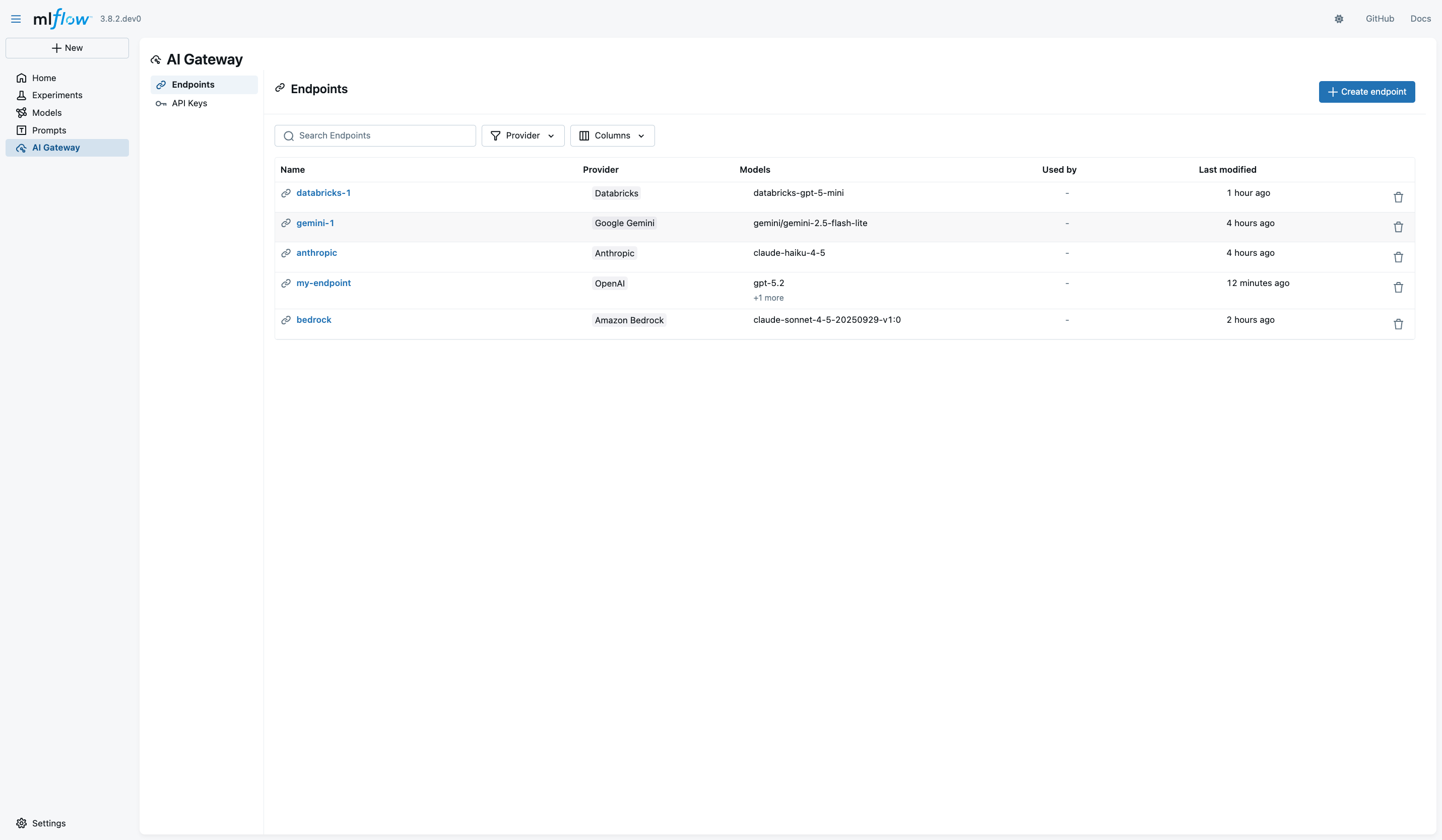Click the New button in sidebar
The width and height of the screenshot is (1442, 840).
67,48
